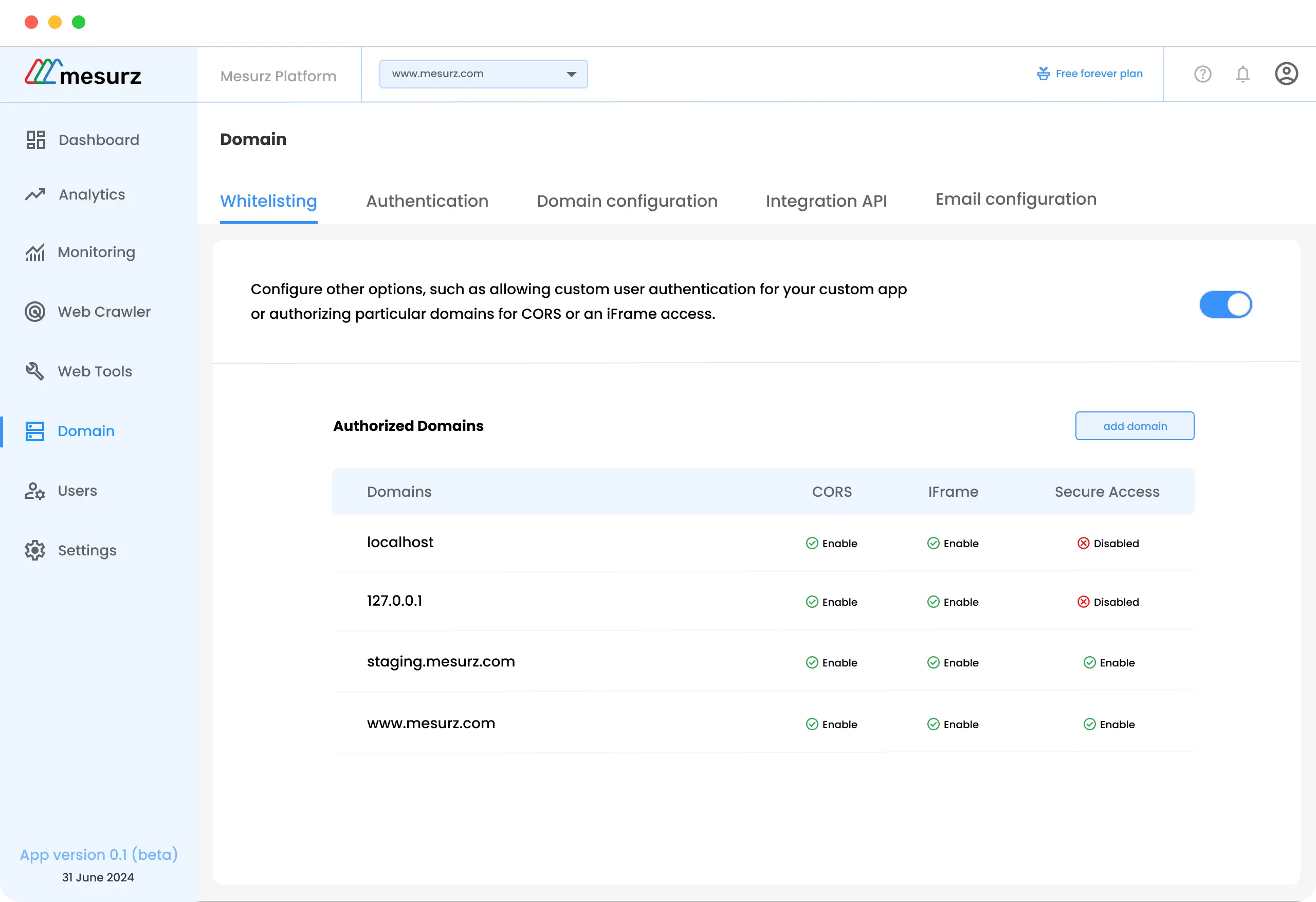The height and width of the screenshot is (902, 1316).
Task: Click the add domain button
Action: (1135, 426)
